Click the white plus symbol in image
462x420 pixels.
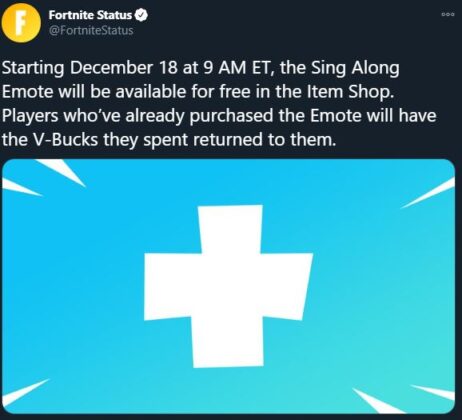pyautogui.click(x=228, y=286)
